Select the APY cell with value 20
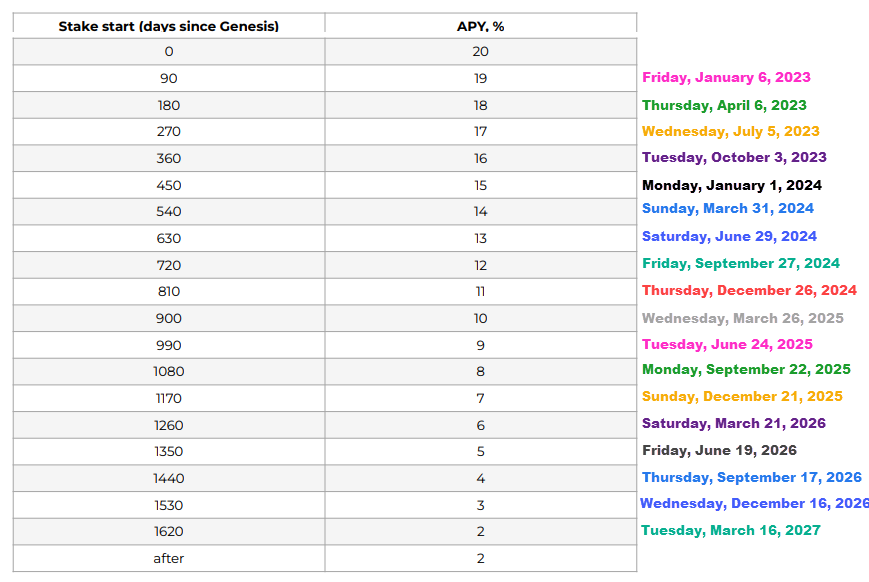 click(x=480, y=52)
